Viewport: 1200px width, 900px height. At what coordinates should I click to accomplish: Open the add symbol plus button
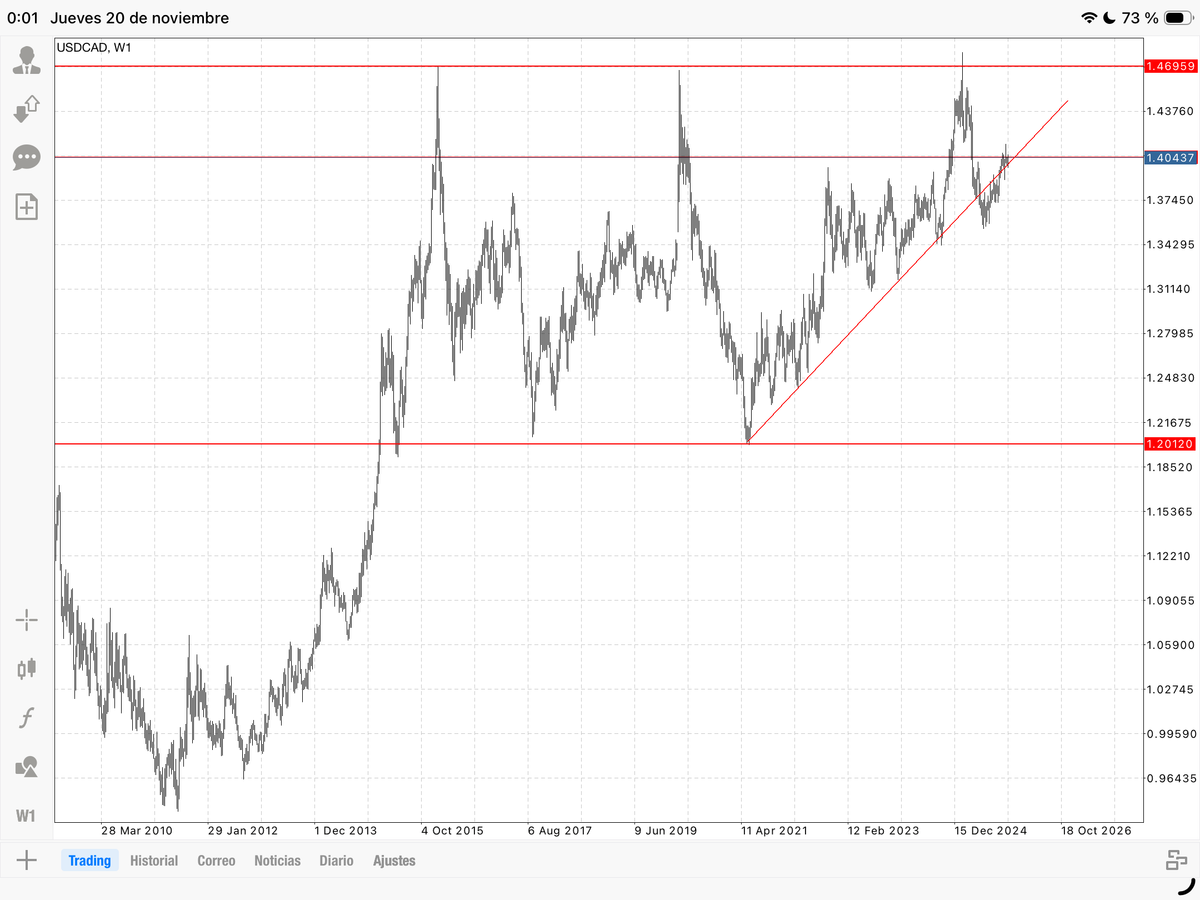[x=26, y=860]
